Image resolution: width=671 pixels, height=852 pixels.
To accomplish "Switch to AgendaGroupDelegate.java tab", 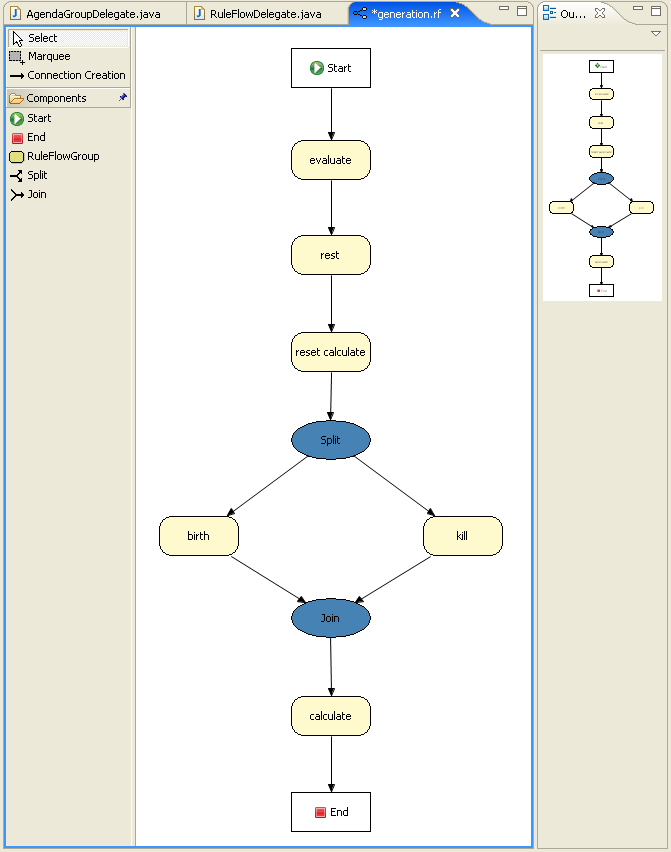I will pyautogui.click(x=93, y=14).
